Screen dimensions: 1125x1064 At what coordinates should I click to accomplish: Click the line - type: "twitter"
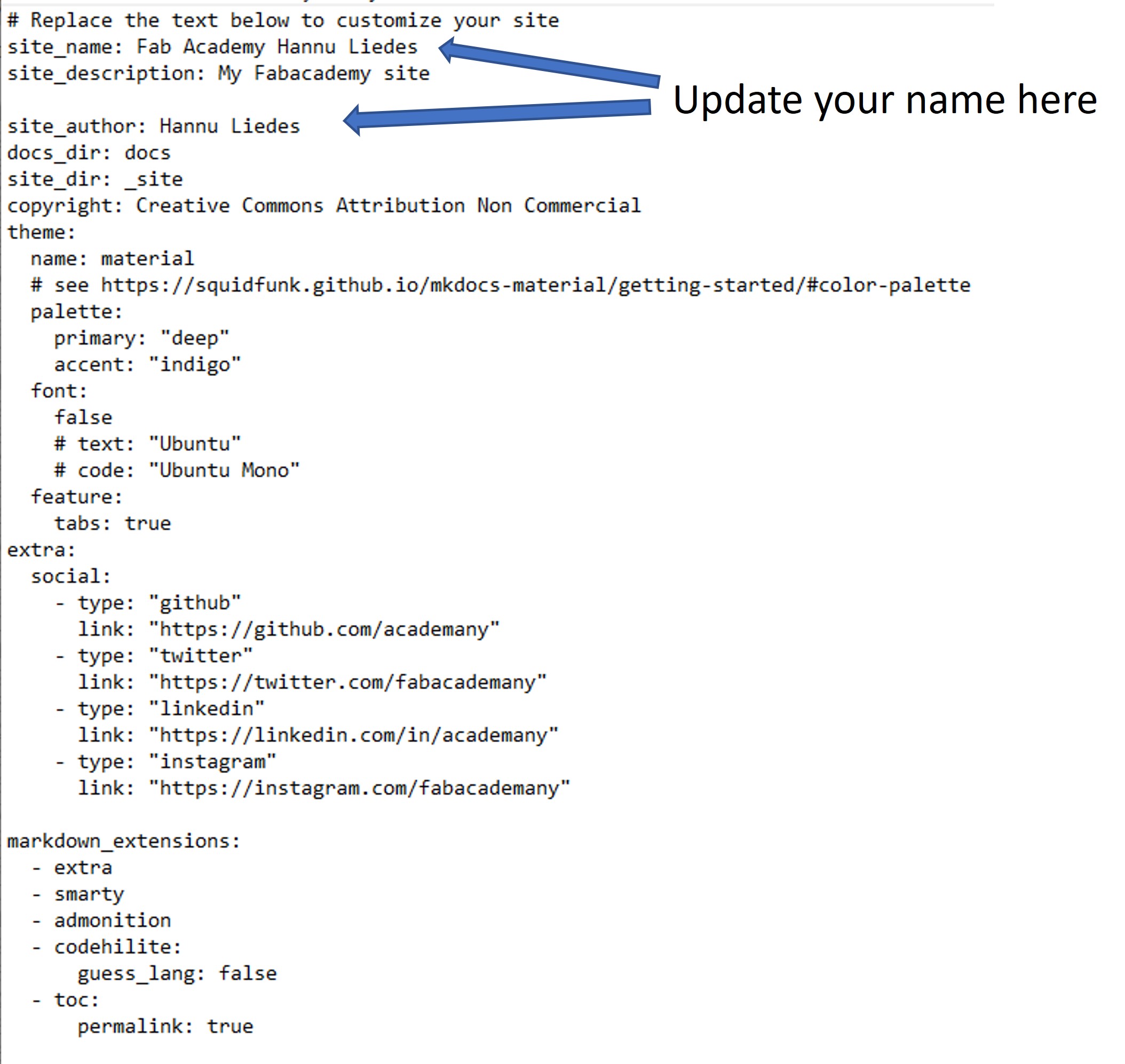[x=154, y=656]
